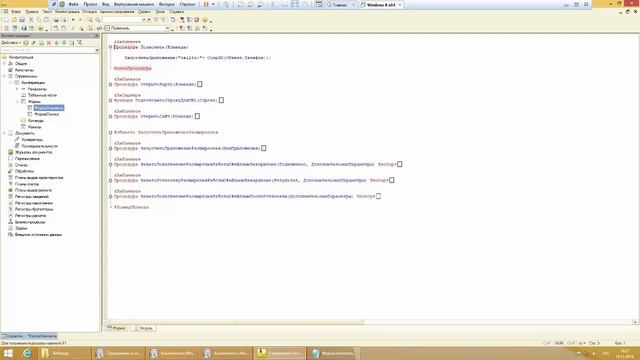Screen dimensions: 640x360
Task: Expand the ОткрытьКарту procedure fold marker
Action: pos(111,84)
